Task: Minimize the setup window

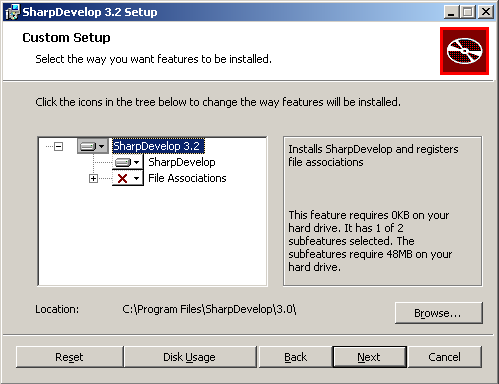Action: click(451, 12)
